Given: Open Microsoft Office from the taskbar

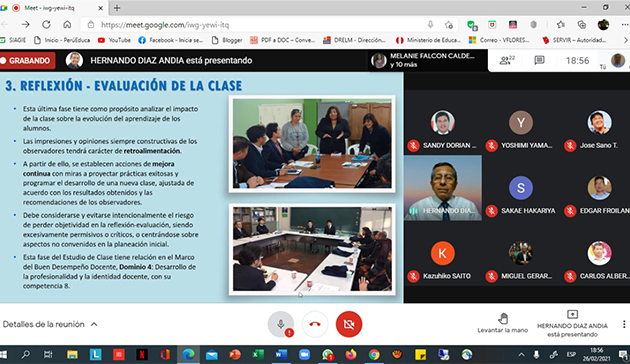Looking at the screenshot, I should pos(165,354).
